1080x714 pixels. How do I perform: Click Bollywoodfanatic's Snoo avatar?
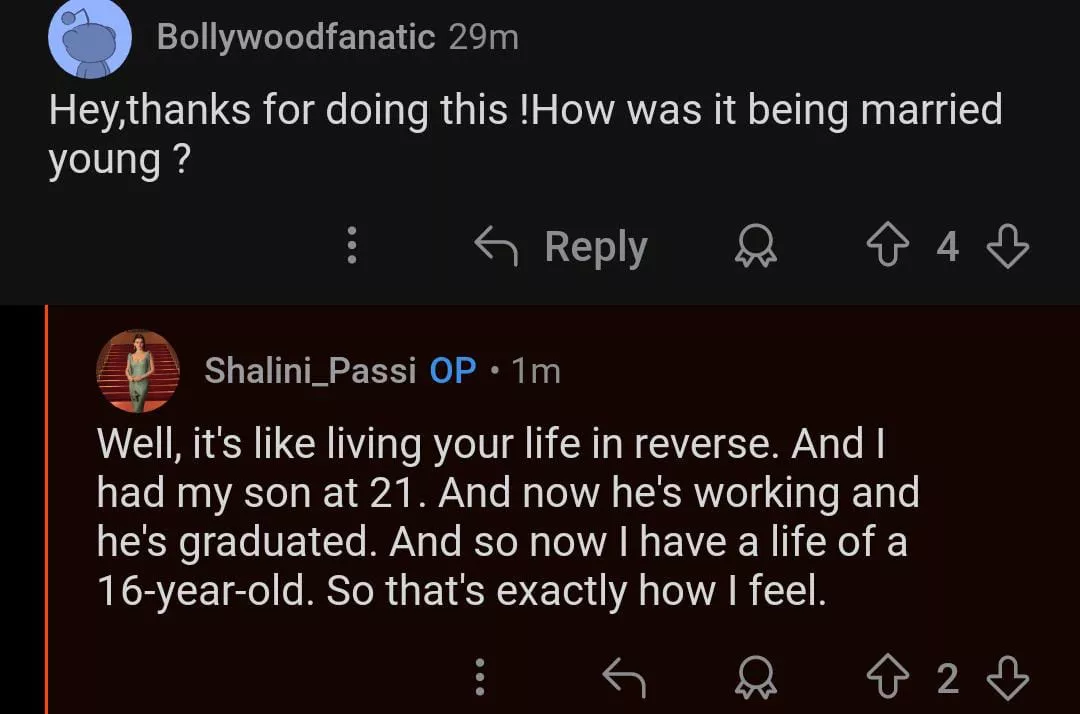(x=91, y=39)
